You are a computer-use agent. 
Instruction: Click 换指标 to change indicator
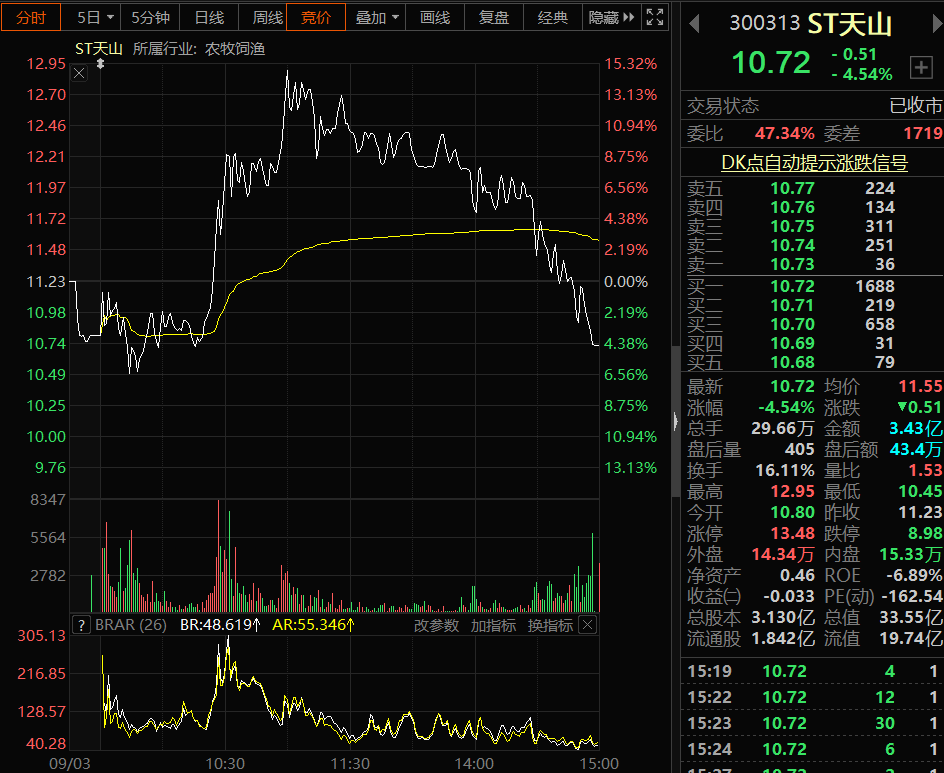point(550,625)
